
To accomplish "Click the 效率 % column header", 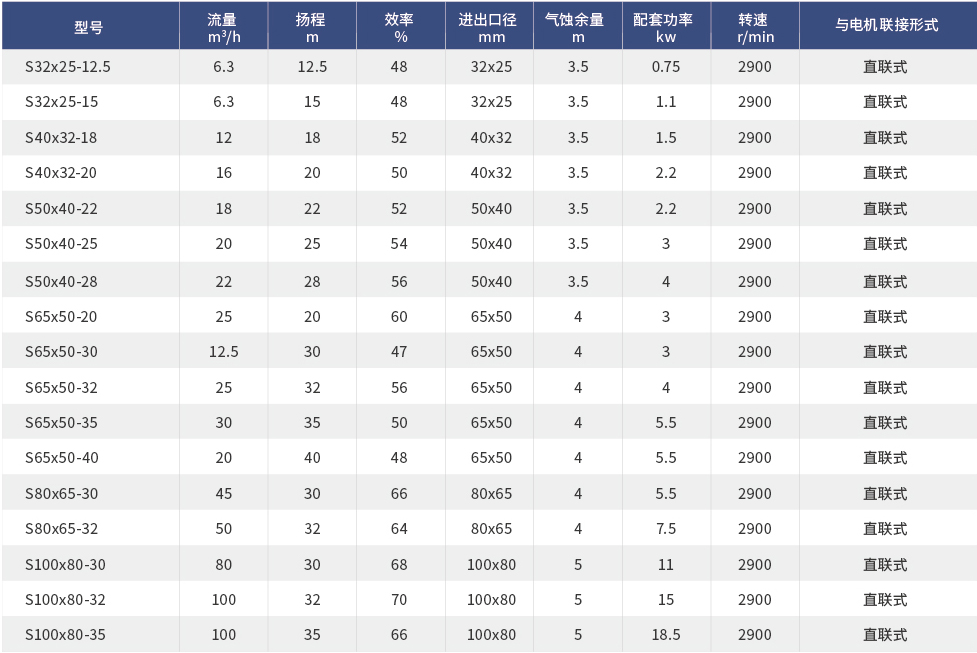I will point(400,27).
